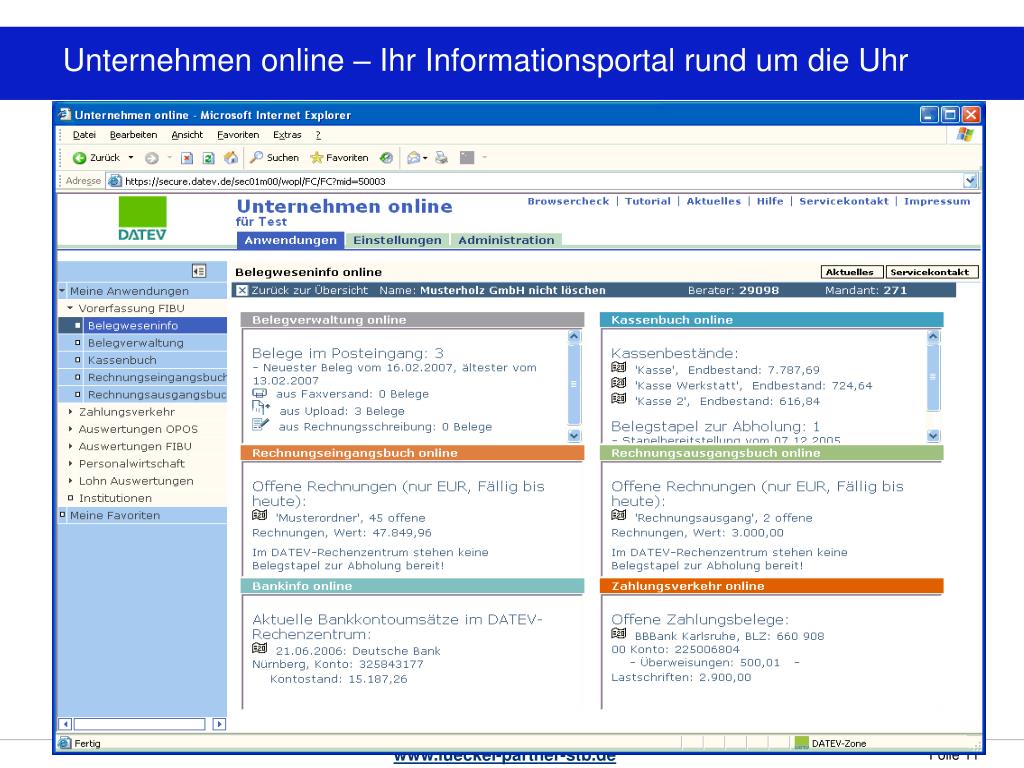Open the Aktuelles link in the header
This screenshot has height=768, width=1024.
(x=714, y=201)
